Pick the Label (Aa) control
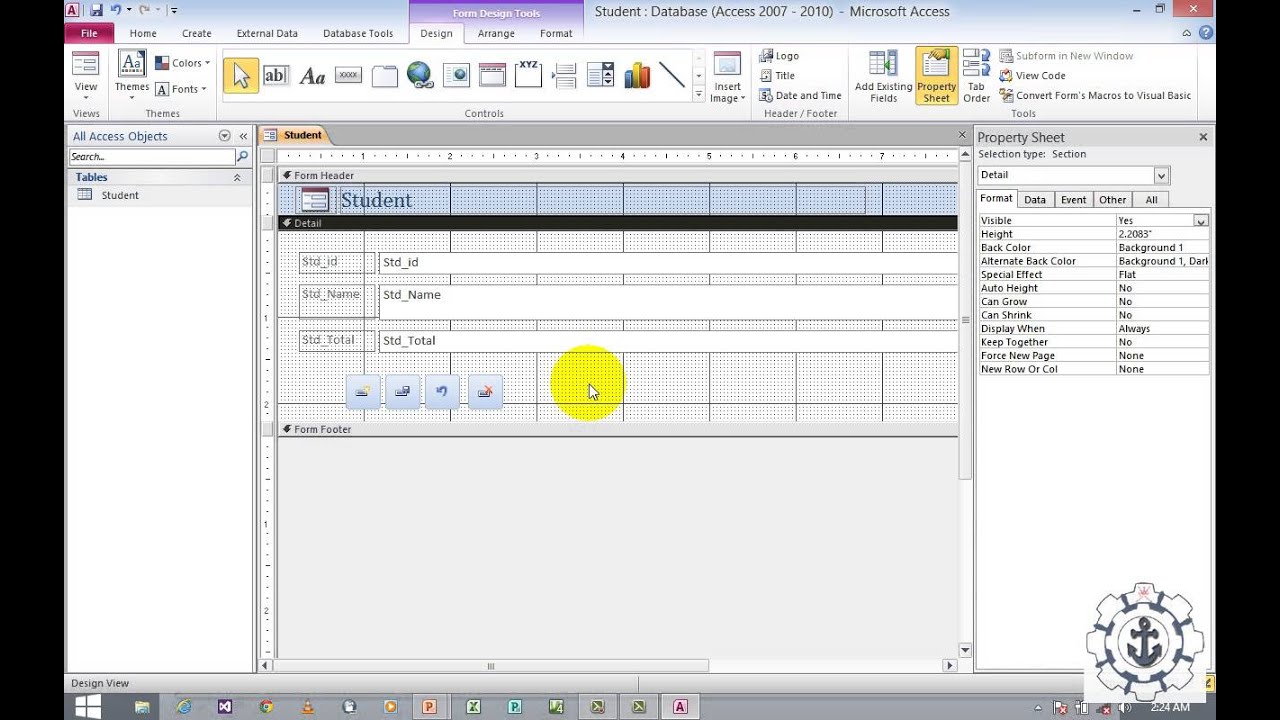 pyautogui.click(x=312, y=76)
